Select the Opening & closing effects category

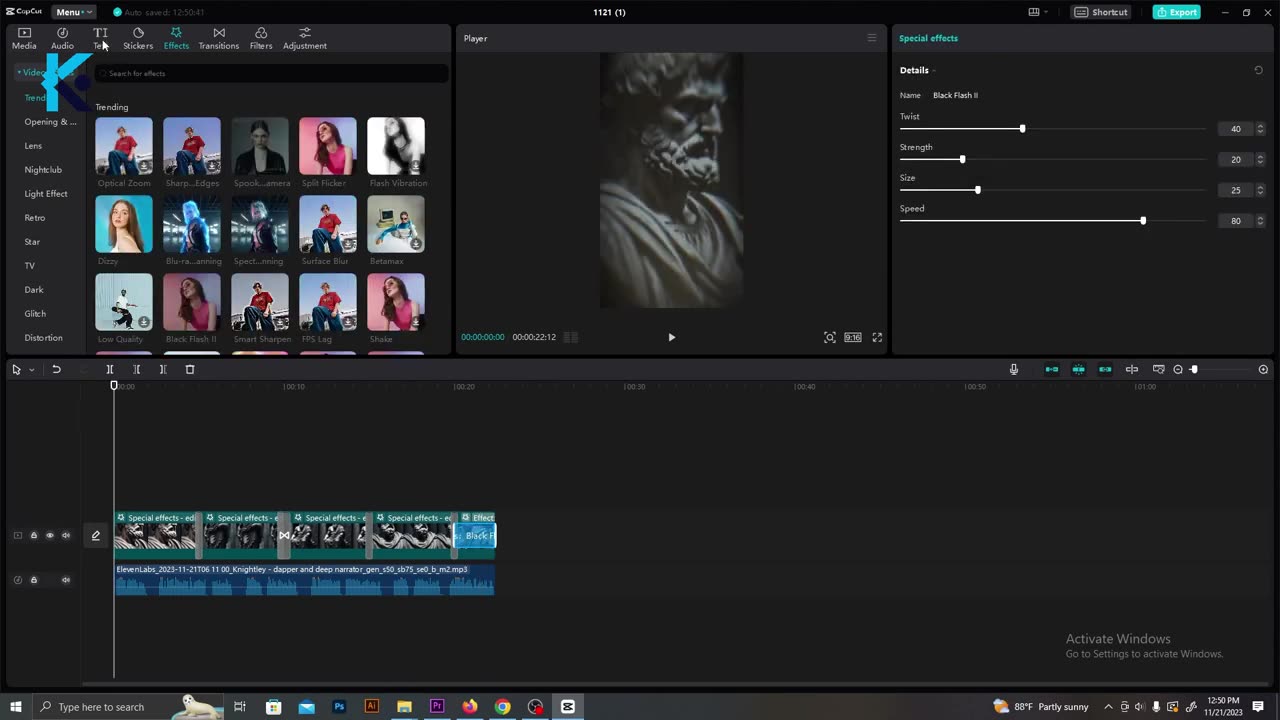click(50, 122)
